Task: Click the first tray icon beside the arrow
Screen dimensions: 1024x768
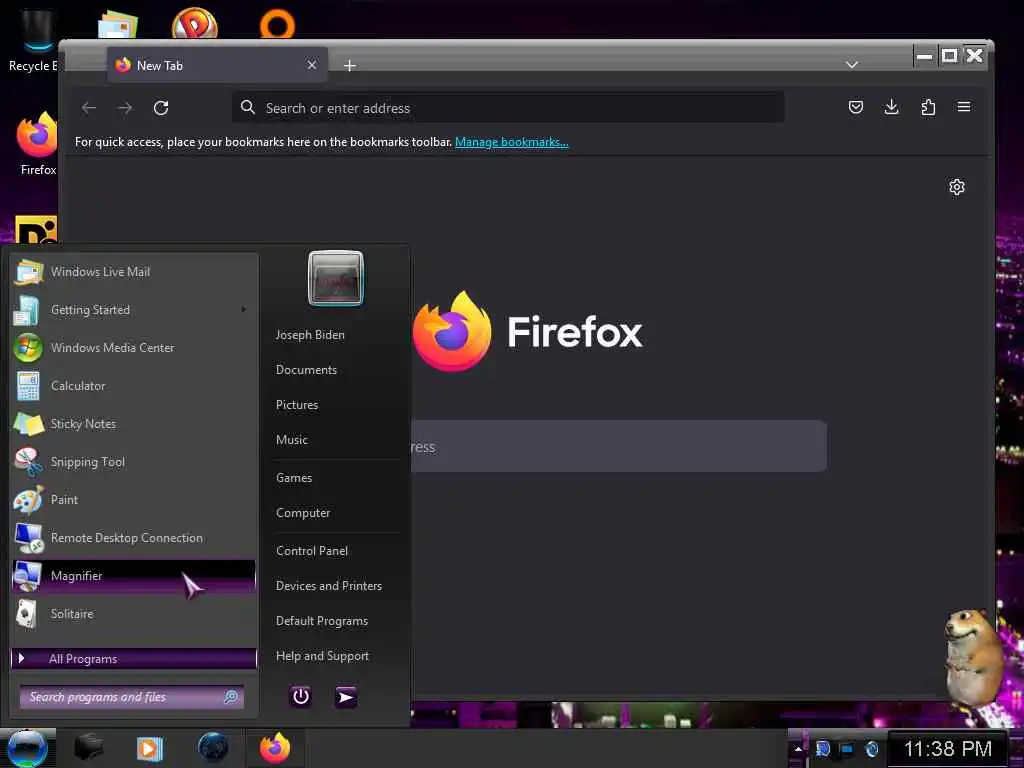Action: coord(822,749)
